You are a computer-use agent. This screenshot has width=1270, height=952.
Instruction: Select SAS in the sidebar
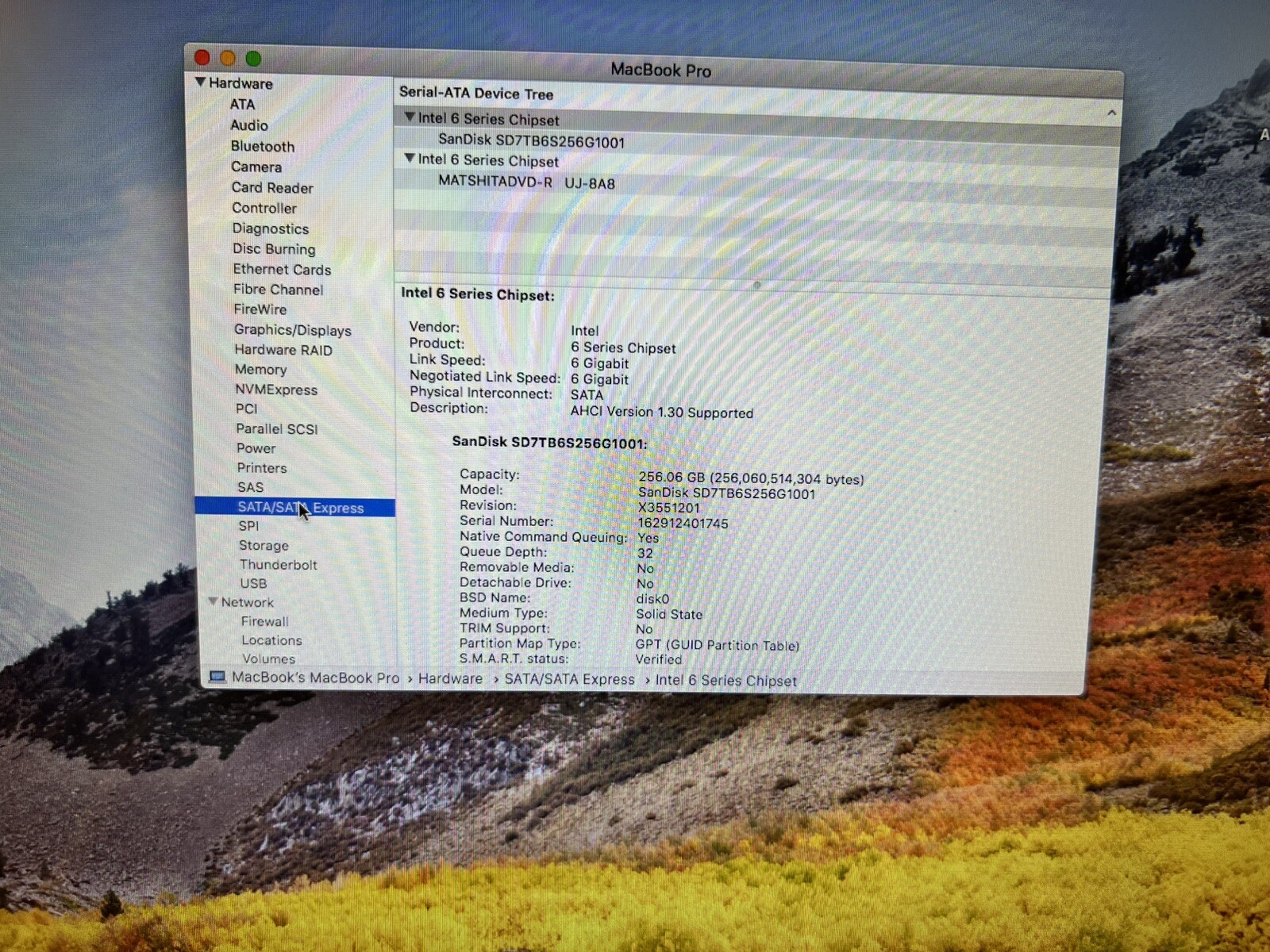[x=250, y=487]
